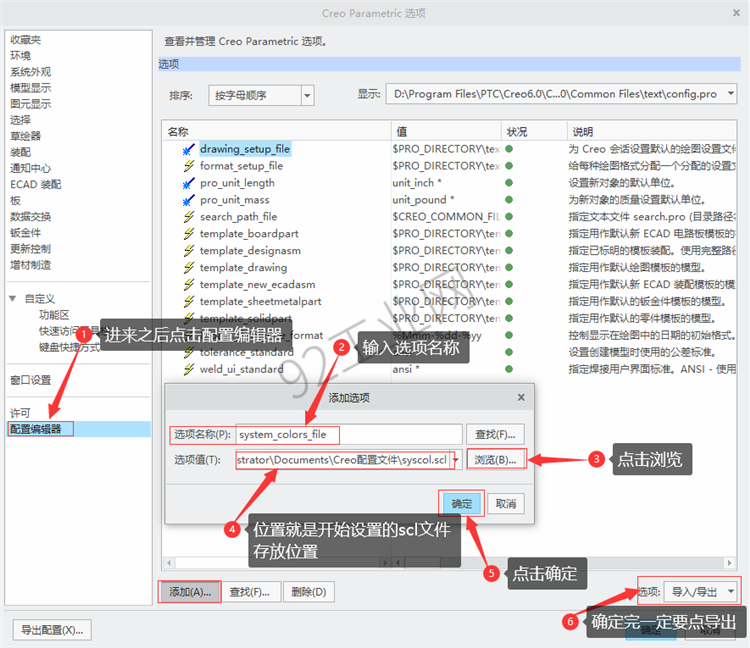Click the lightning icon beside template_boardpart
750x648 pixels.
tap(188, 234)
